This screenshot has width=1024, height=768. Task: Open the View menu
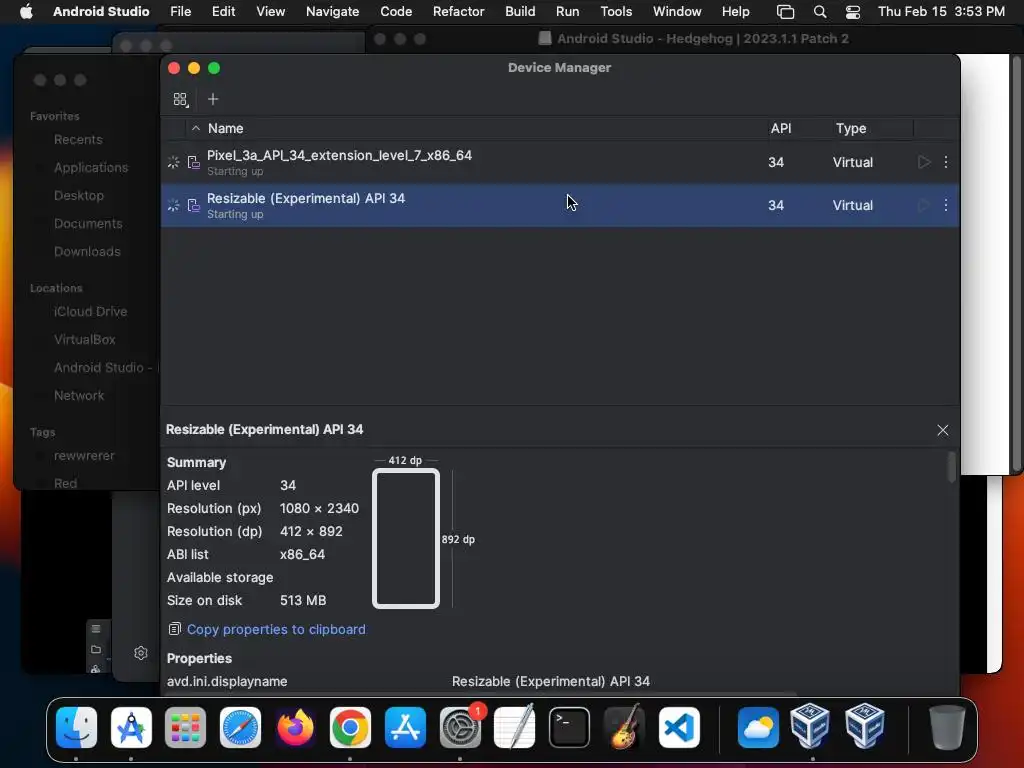tap(270, 12)
